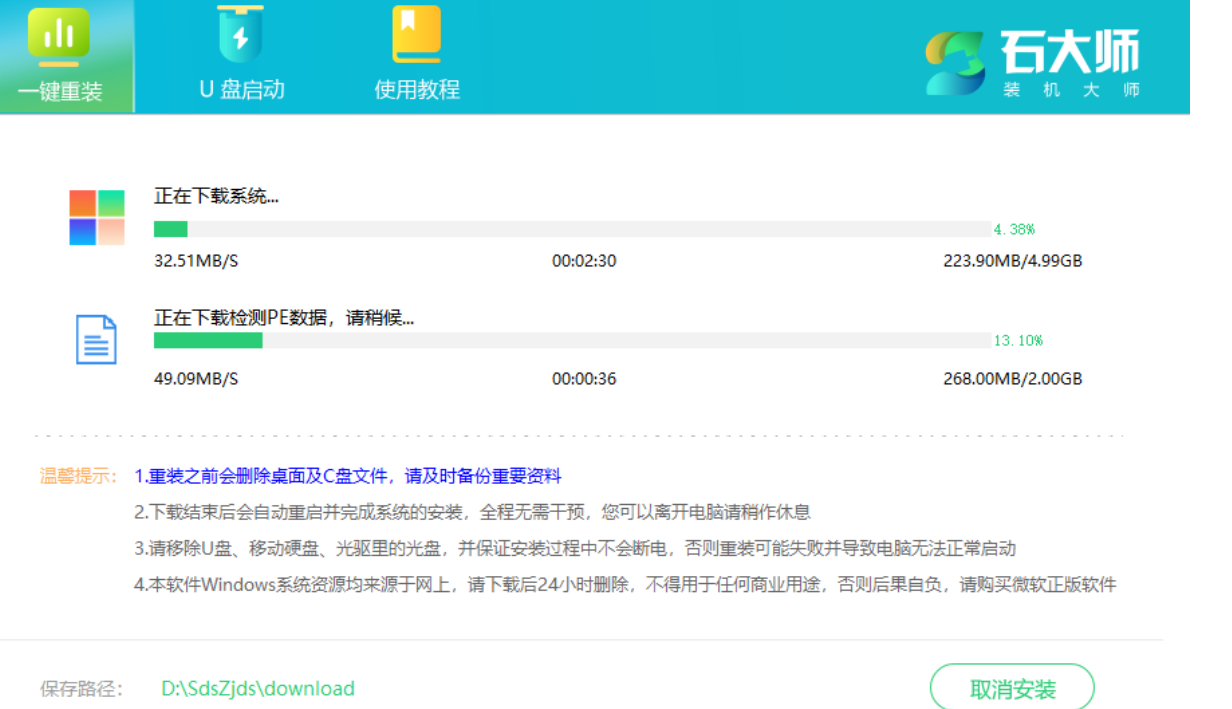Click the 4.38% progress percentage

(x=1014, y=229)
